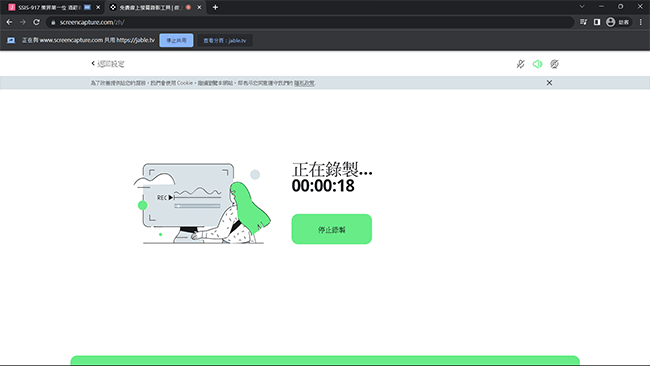Screen dimensions: 650x366
Task: Select the screencapture recorder tab
Action: [149, 7]
